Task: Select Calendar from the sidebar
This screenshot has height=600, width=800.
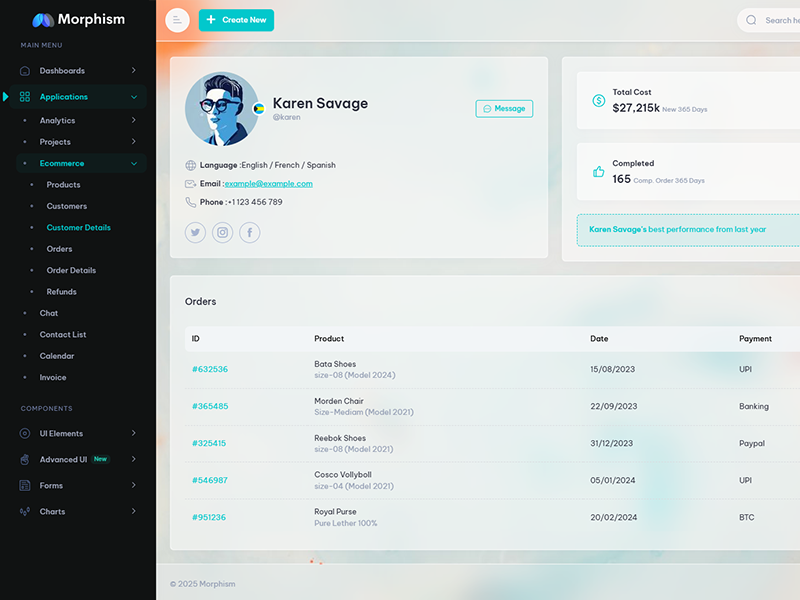Action: [x=57, y=356]
